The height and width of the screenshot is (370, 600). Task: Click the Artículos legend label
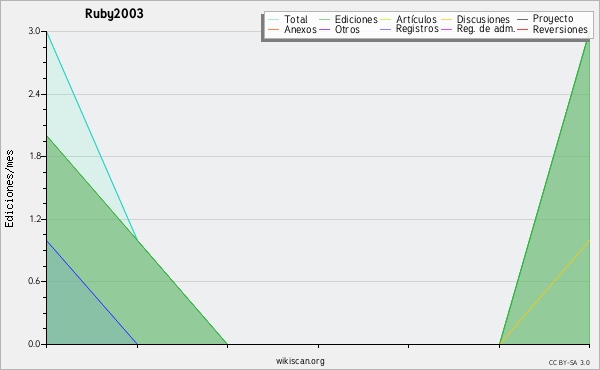[416, 19]
